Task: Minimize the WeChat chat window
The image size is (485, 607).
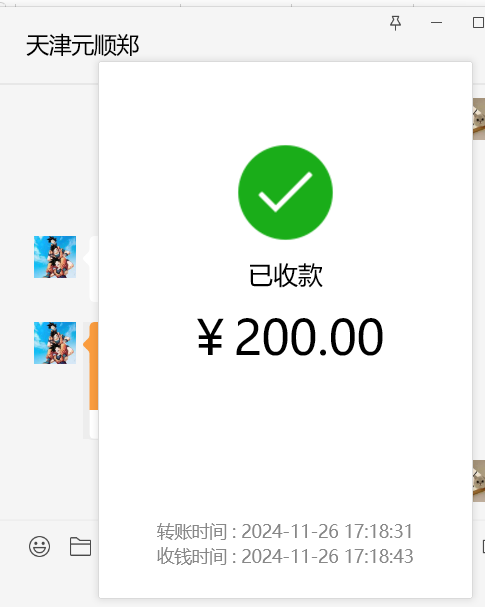Action: 436,23
